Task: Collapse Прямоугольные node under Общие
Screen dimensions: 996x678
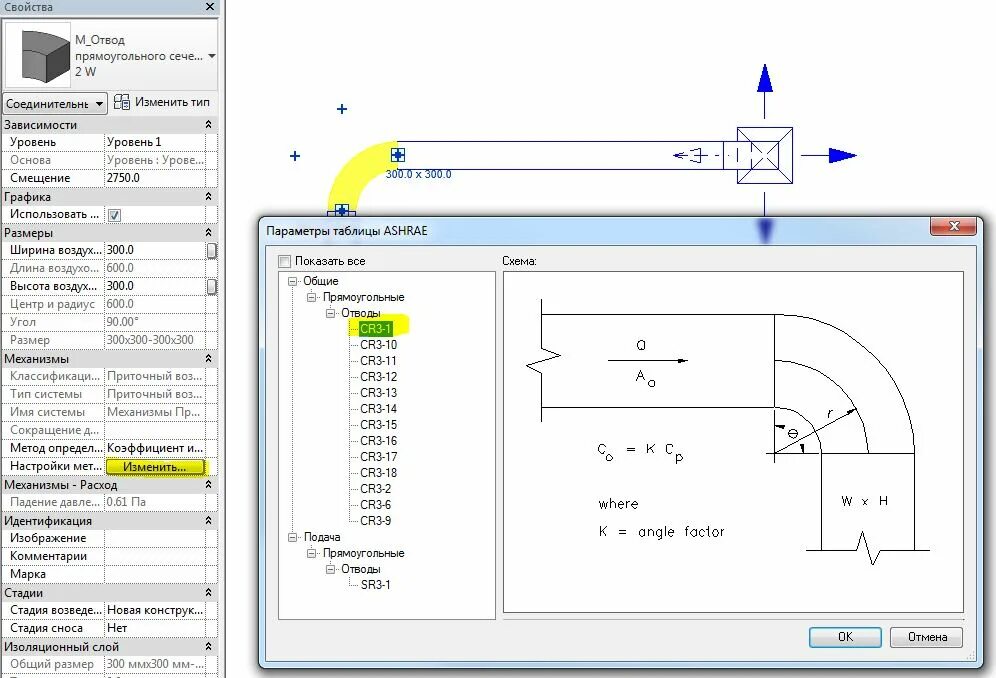Action: (311, 297)
